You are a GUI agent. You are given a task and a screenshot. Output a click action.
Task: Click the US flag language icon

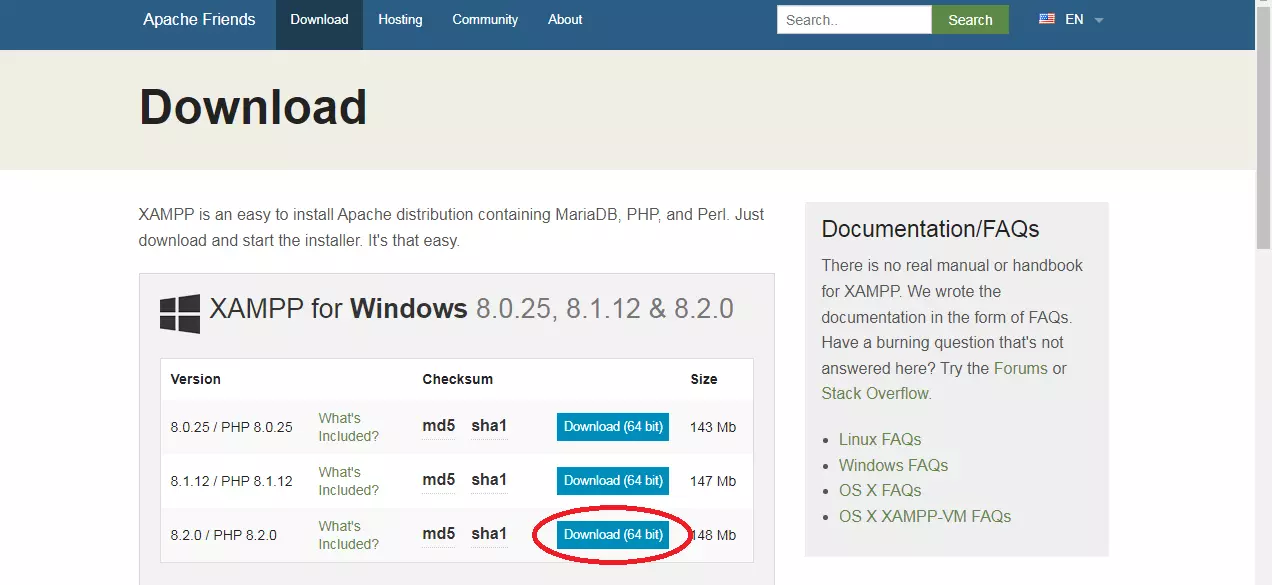click(1047, 19)
